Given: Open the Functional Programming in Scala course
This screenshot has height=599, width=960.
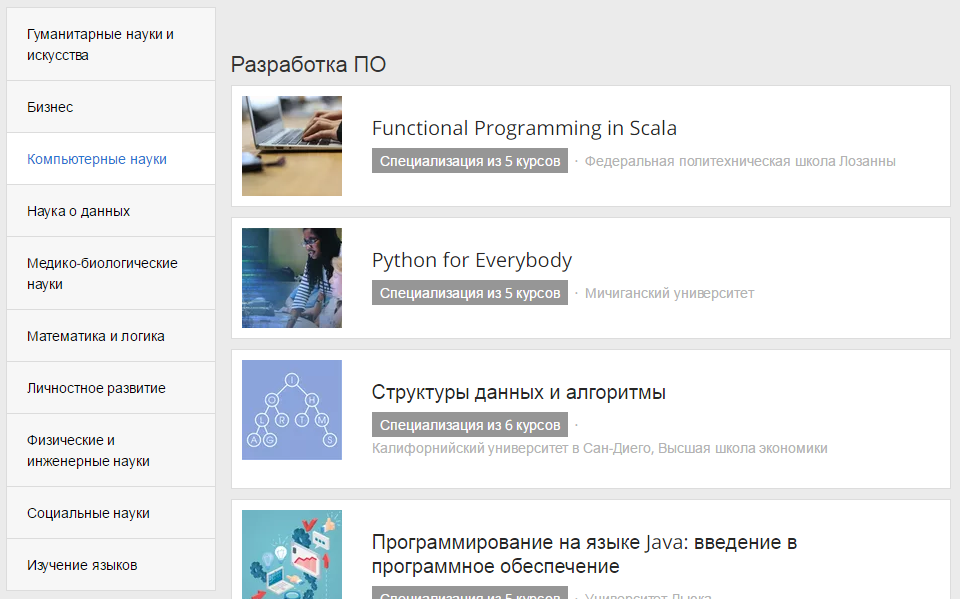Looking at the screenshot, I should click(x=524, y=127).
